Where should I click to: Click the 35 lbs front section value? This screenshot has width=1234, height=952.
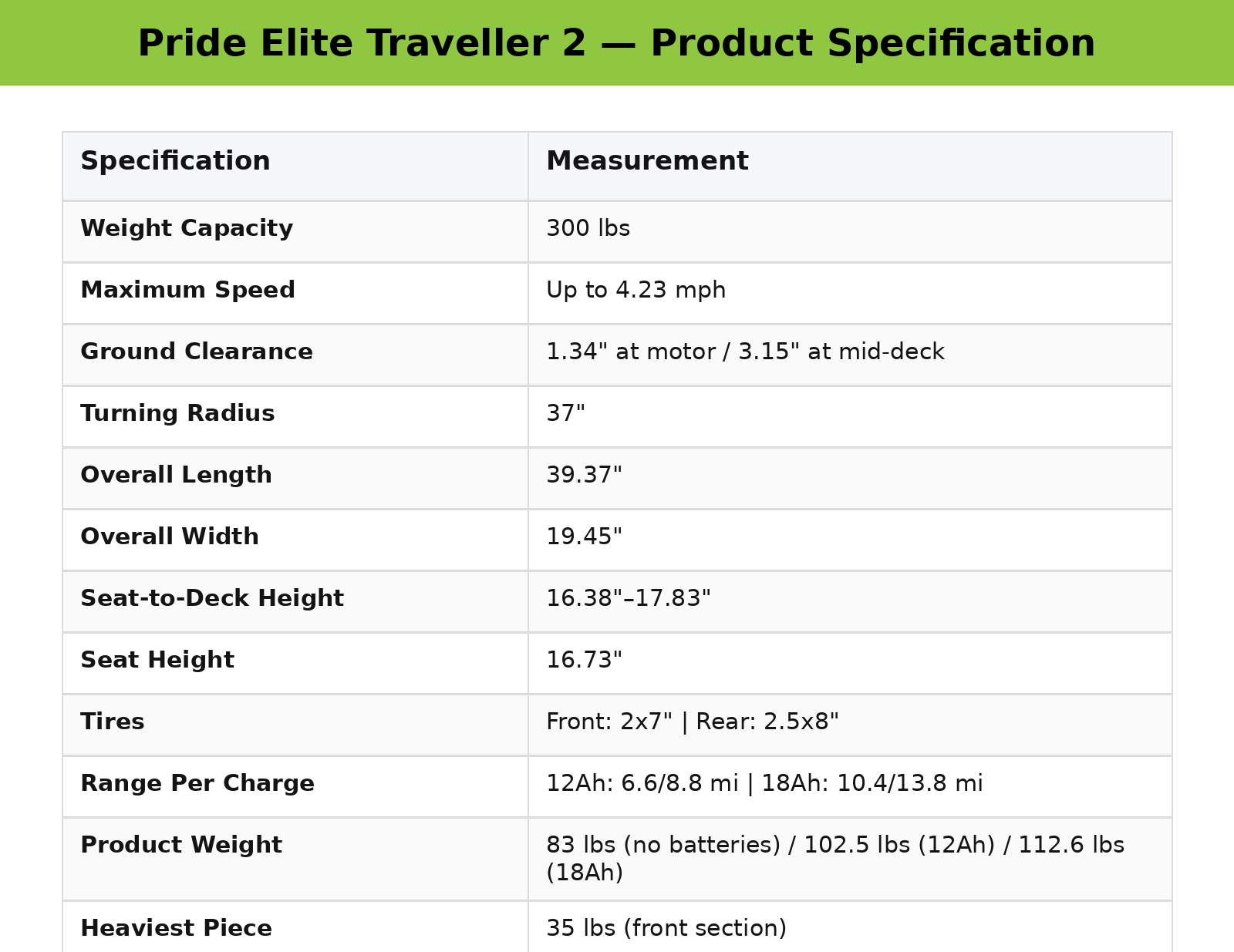click(666, 929)
